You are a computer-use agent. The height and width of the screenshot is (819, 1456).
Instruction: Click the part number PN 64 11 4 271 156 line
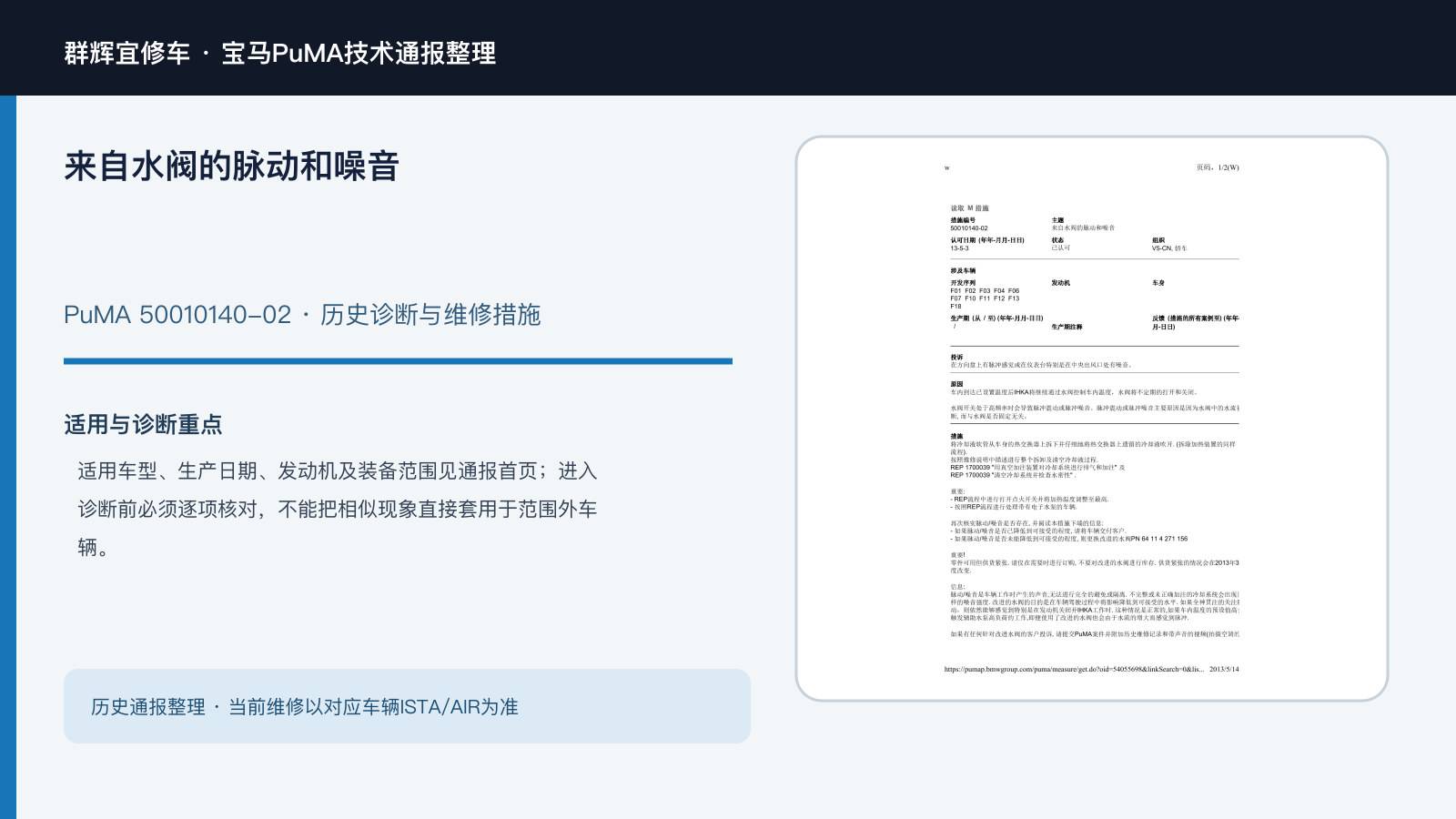(1069, 539)
